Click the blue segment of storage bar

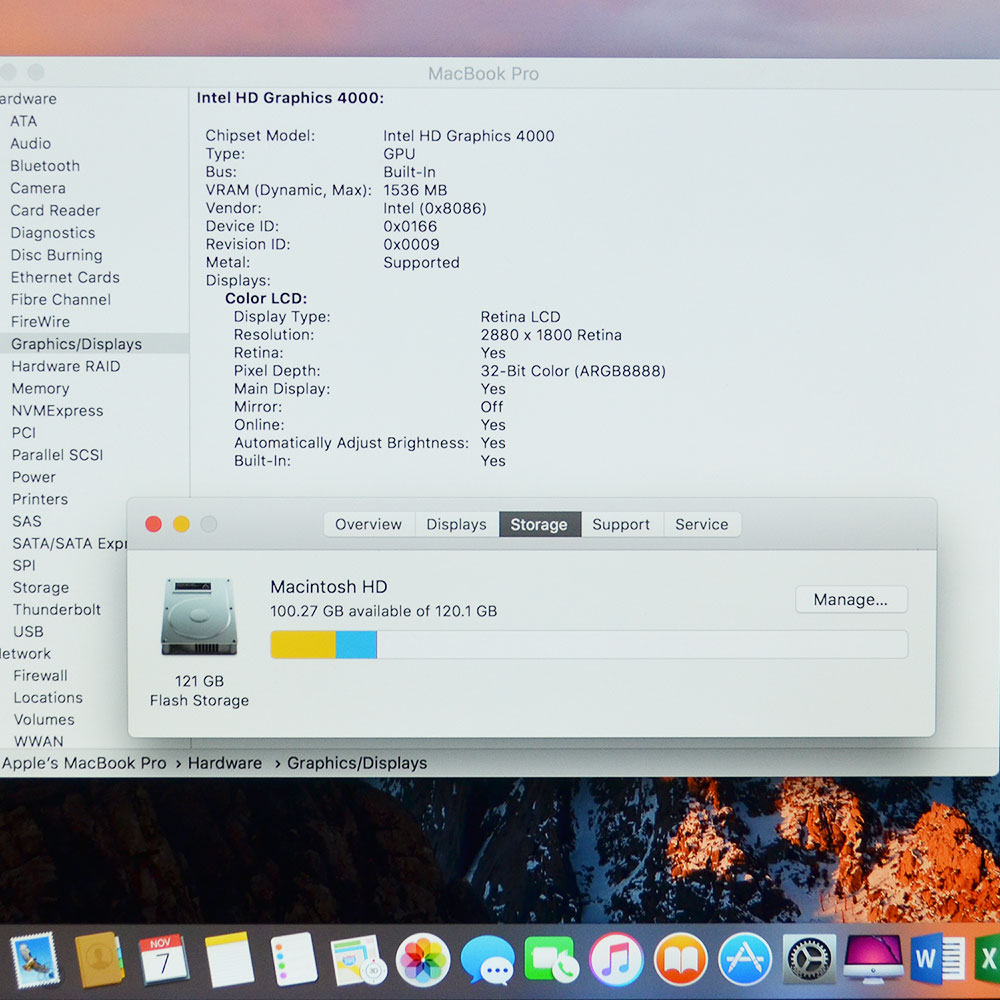[356, 645]
